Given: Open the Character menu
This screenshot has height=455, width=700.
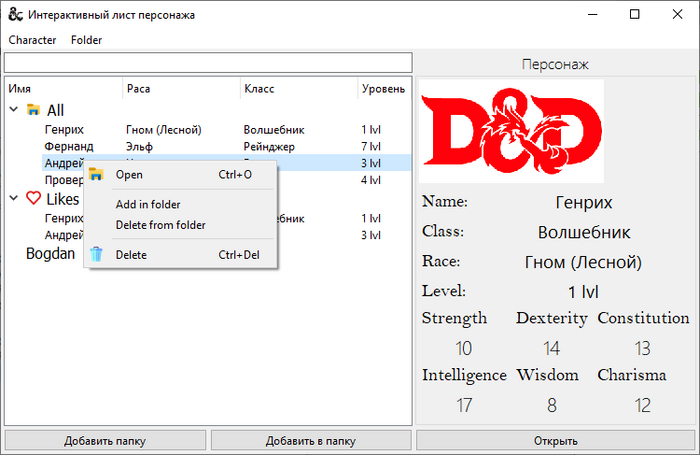Looking at the screenshot, I should 32,40.
